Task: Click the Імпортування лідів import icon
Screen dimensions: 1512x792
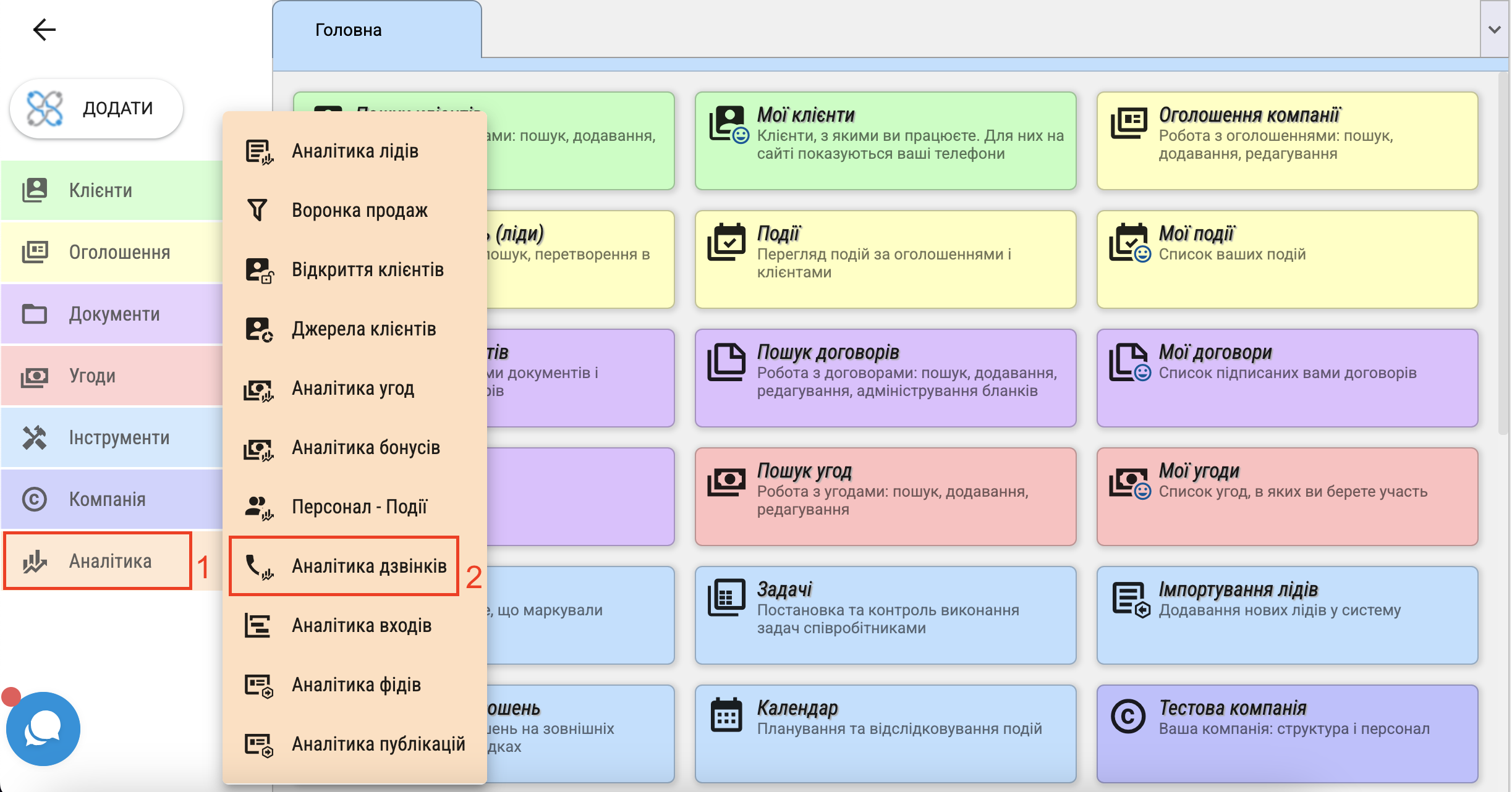Action: tap(1131, 599)
